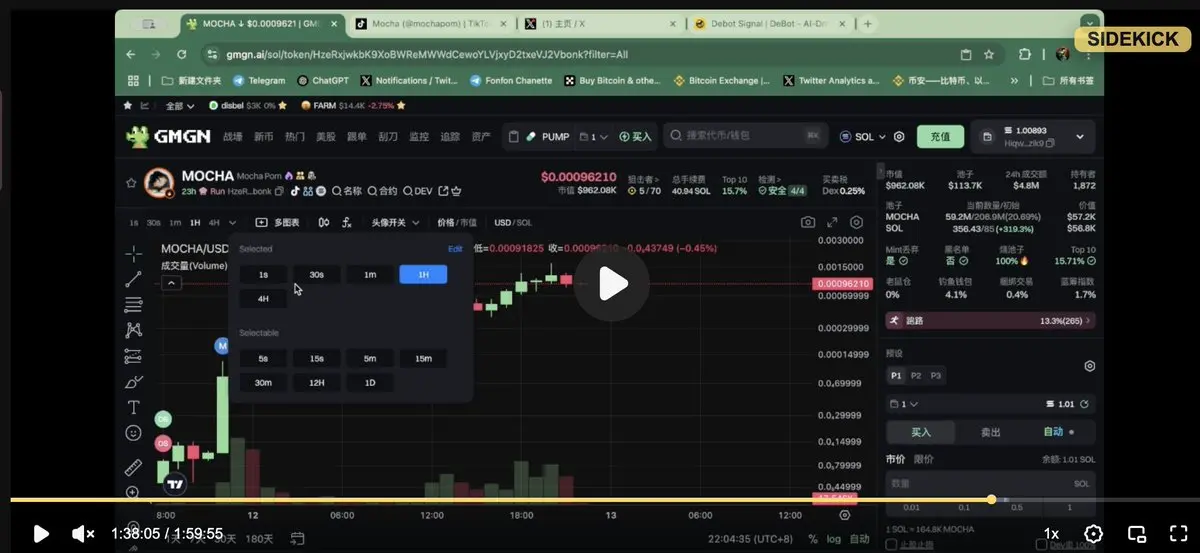Viewport: 1200px width, 553px height.
Task: Select 4H in timeframes popup
Action: point(263,298)
